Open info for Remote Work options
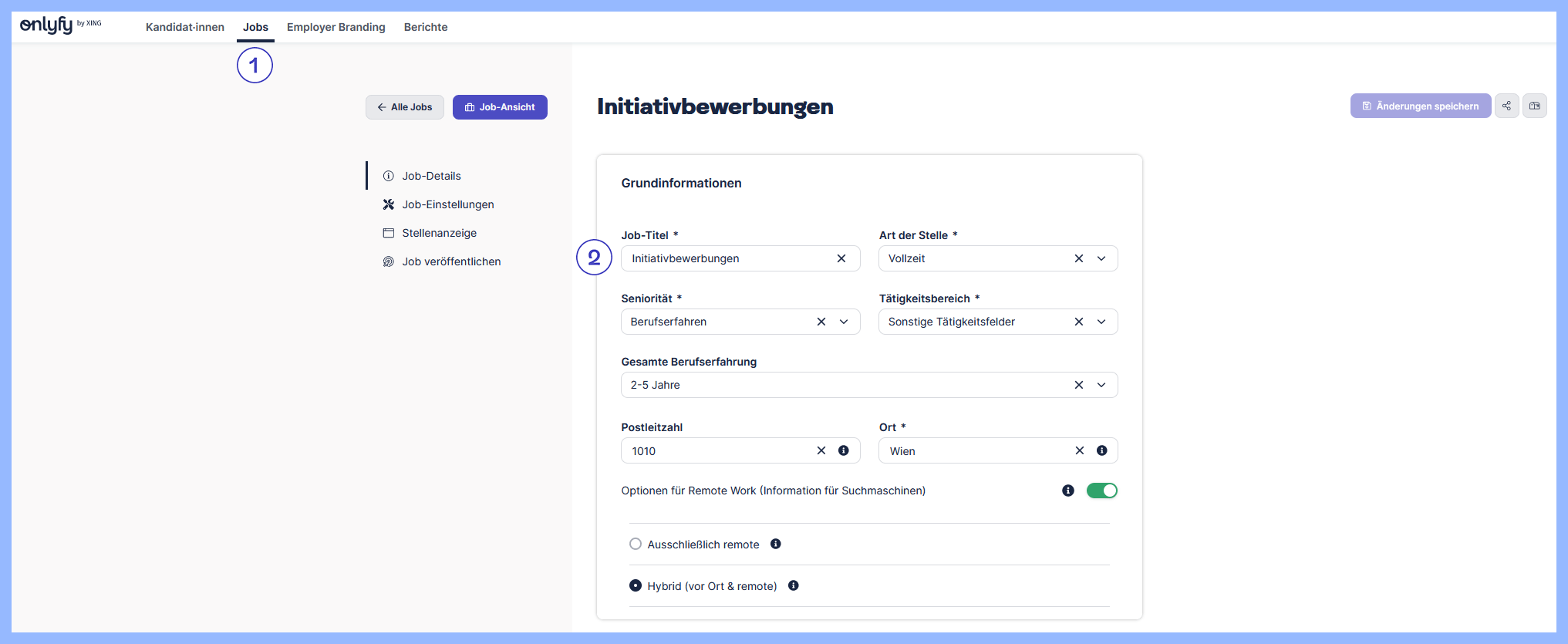Image resolution: width=1568 pixels, height=644 pixels. (1068, 491)
